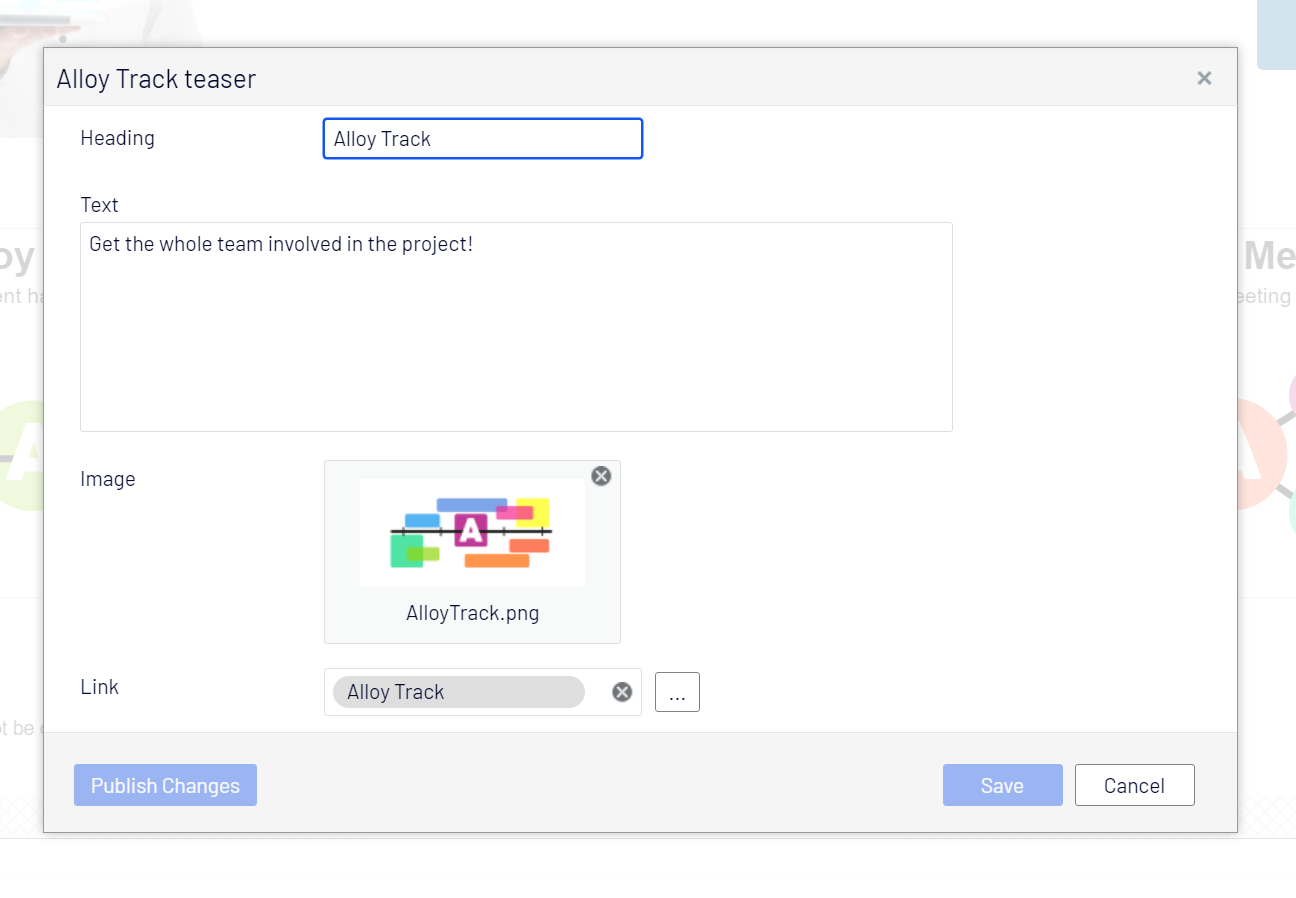Open the link browser with ellipsis button
The height and width of the screenshot is (898, 1296).
pyautogui.click(x=677, y=692)
